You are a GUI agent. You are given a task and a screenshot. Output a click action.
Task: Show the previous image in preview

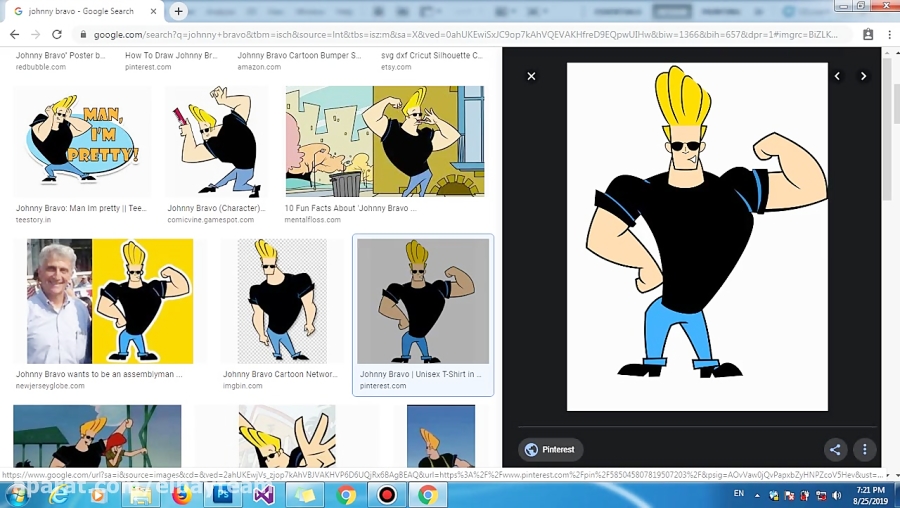tap(837, 76)
